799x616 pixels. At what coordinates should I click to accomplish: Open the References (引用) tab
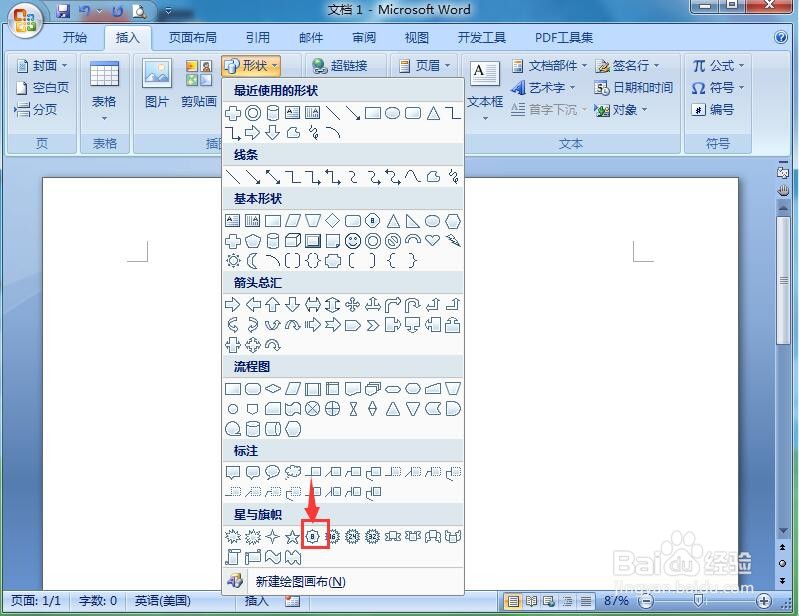(257, 38)
